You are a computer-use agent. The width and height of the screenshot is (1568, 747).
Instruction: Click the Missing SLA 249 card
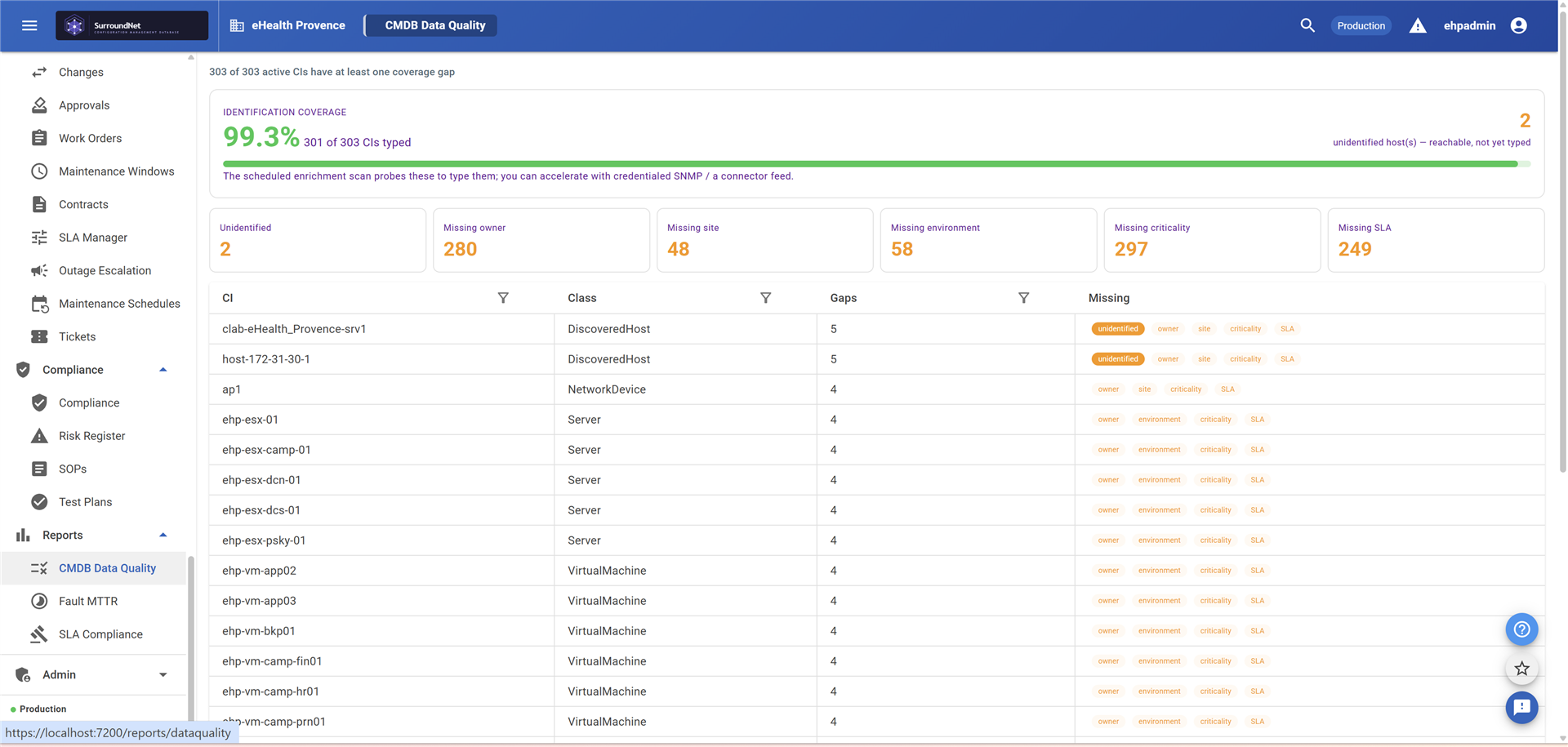1436,240
